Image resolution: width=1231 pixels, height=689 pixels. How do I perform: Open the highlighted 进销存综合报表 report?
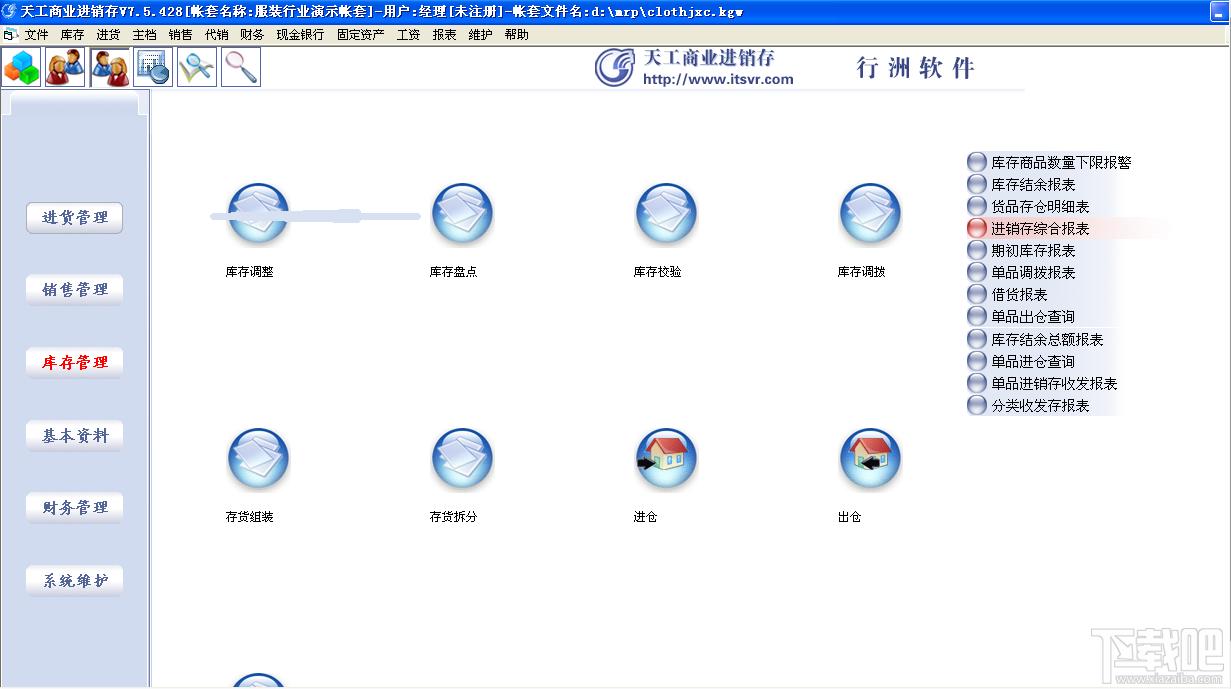pyautogui.click(x=1028, y=228)
